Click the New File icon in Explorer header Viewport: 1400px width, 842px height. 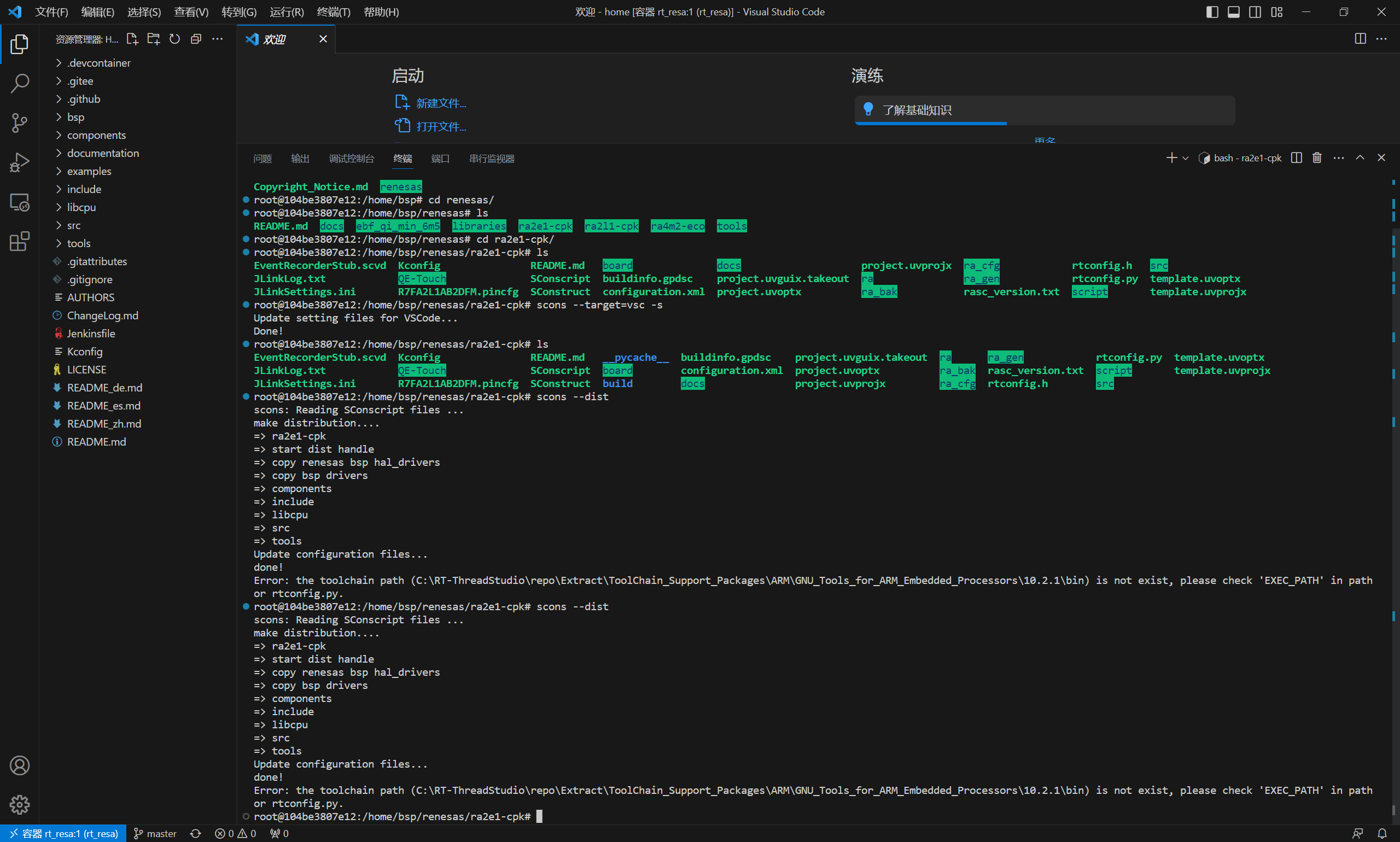pyautogui.click(x=132, y=39)
